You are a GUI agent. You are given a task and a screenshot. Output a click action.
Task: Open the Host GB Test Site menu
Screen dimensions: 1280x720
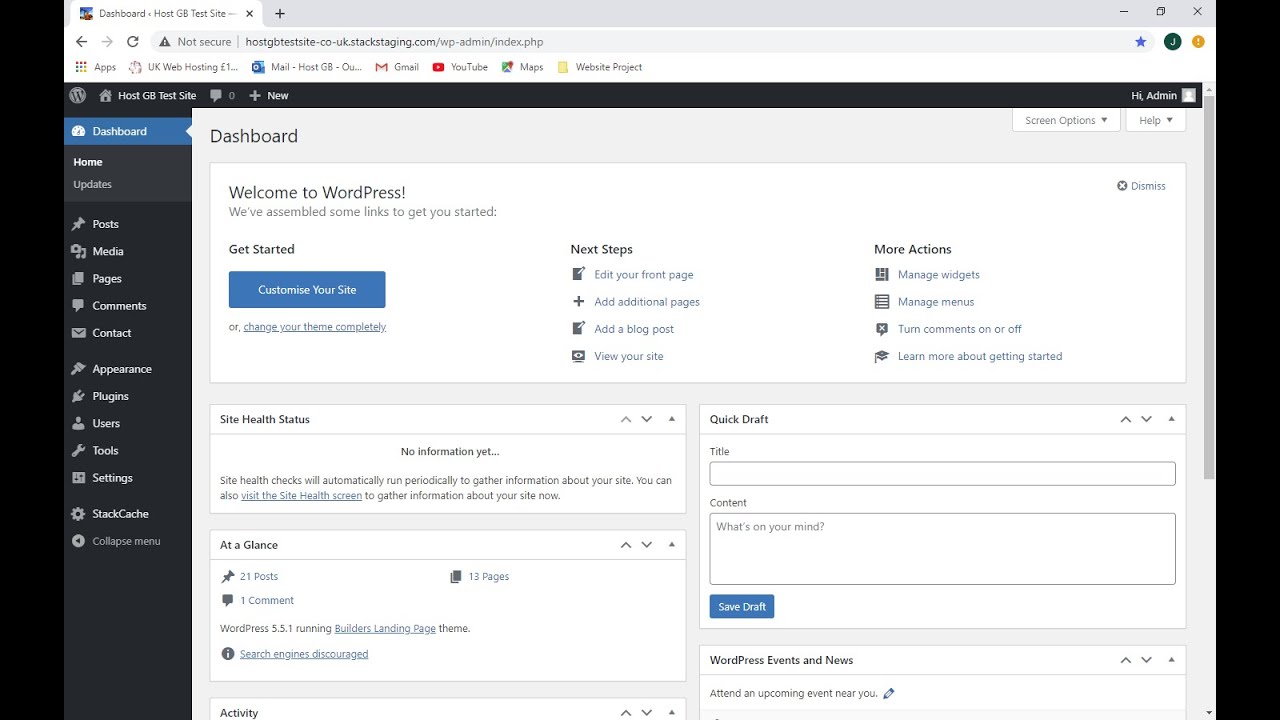[x=147, y=95]
